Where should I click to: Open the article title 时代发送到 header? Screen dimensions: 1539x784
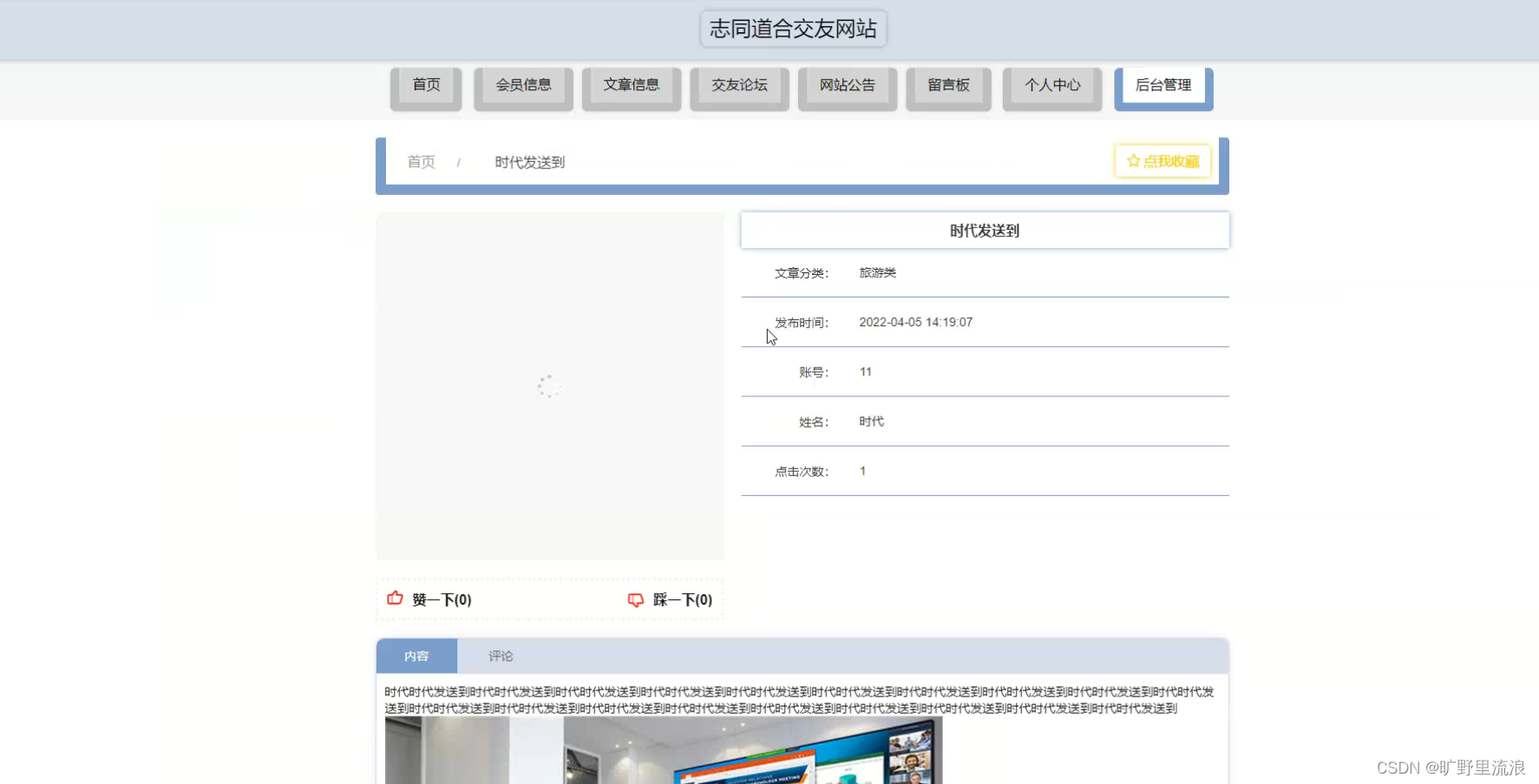click(984, 230)
